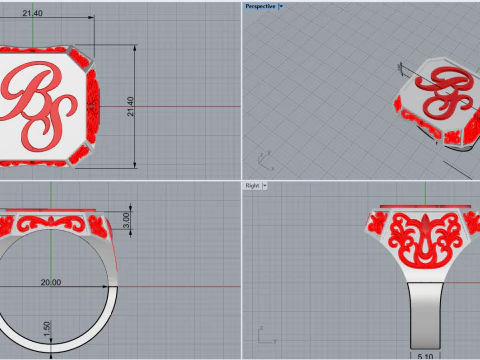Image resolution: width=480 pixels, height=360 pixels.
Task: Open the Perspective viewport dropdown arrow
Action: [x=281, y=6]
